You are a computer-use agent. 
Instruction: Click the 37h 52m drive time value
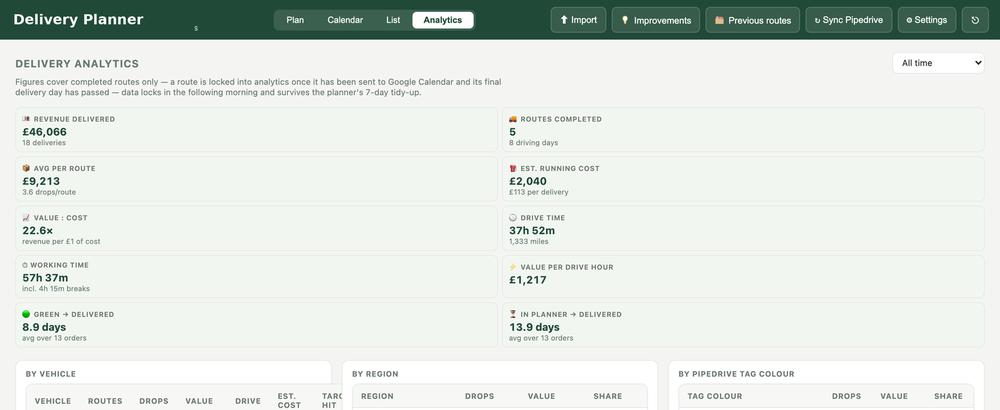[x=532, y=230]
